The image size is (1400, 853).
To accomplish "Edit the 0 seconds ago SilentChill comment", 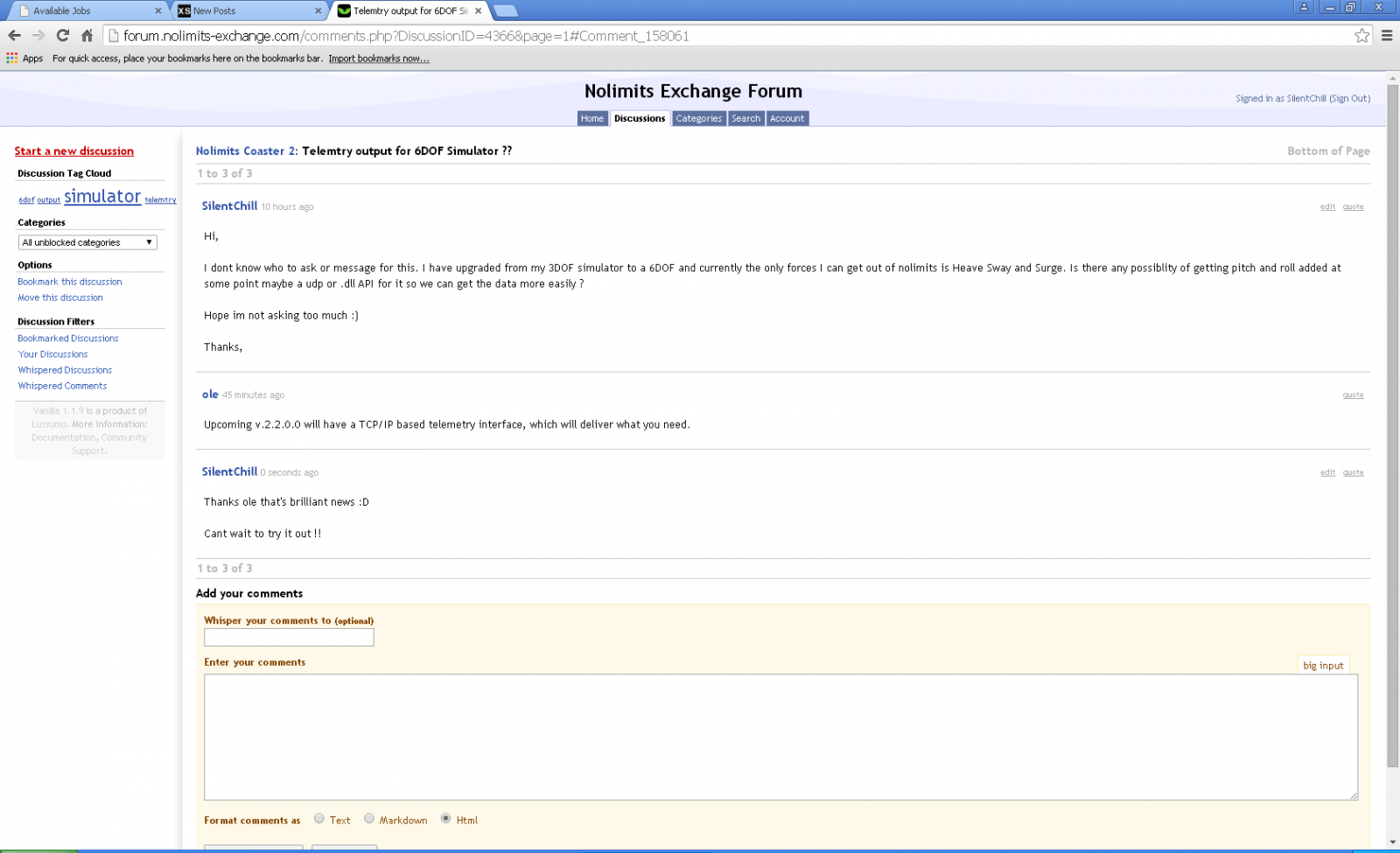I will pos(1327,472).
